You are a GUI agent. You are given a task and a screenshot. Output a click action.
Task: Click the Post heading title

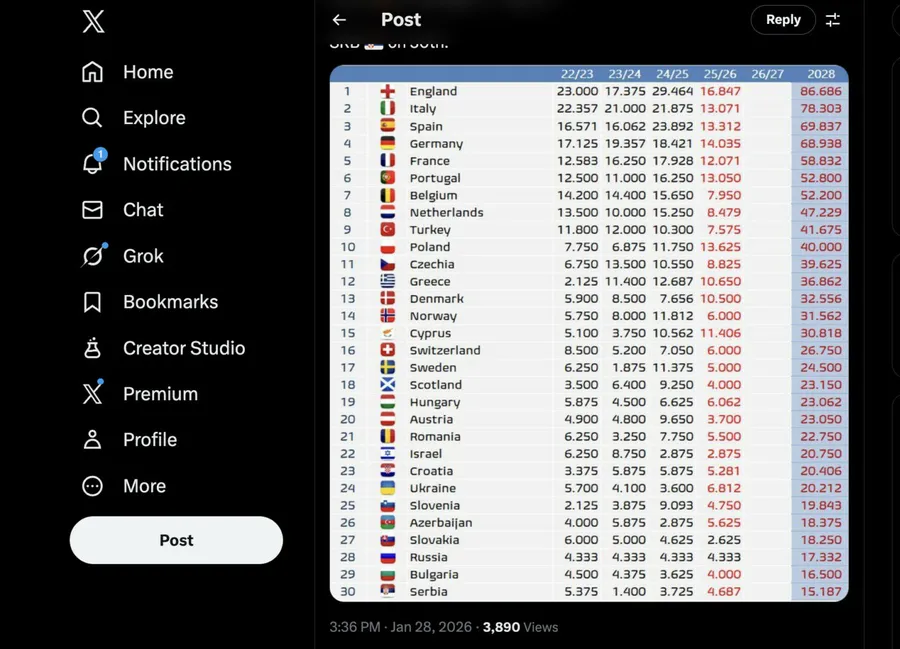tap(401, 20)
